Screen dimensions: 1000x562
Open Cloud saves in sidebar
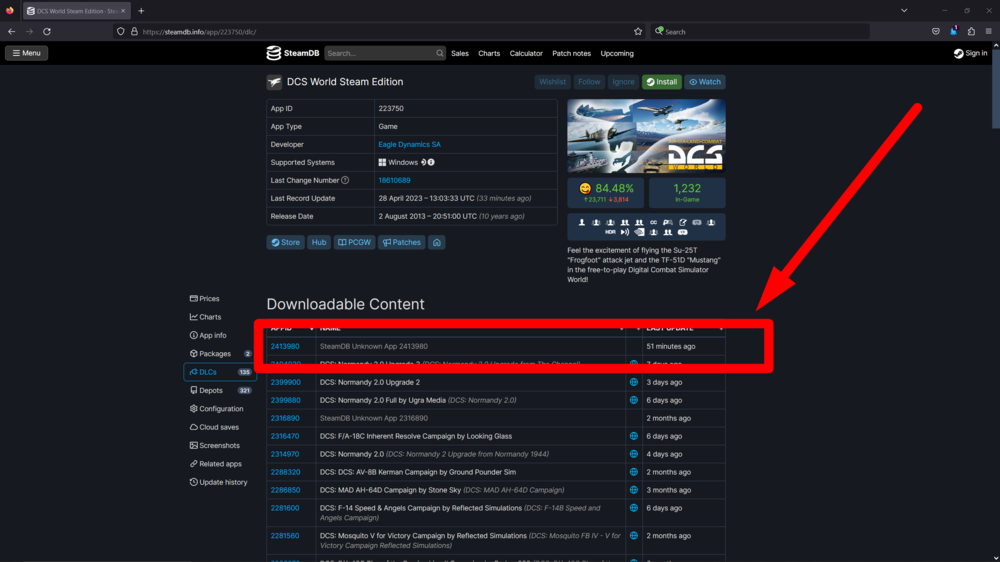tap(214, 427)
